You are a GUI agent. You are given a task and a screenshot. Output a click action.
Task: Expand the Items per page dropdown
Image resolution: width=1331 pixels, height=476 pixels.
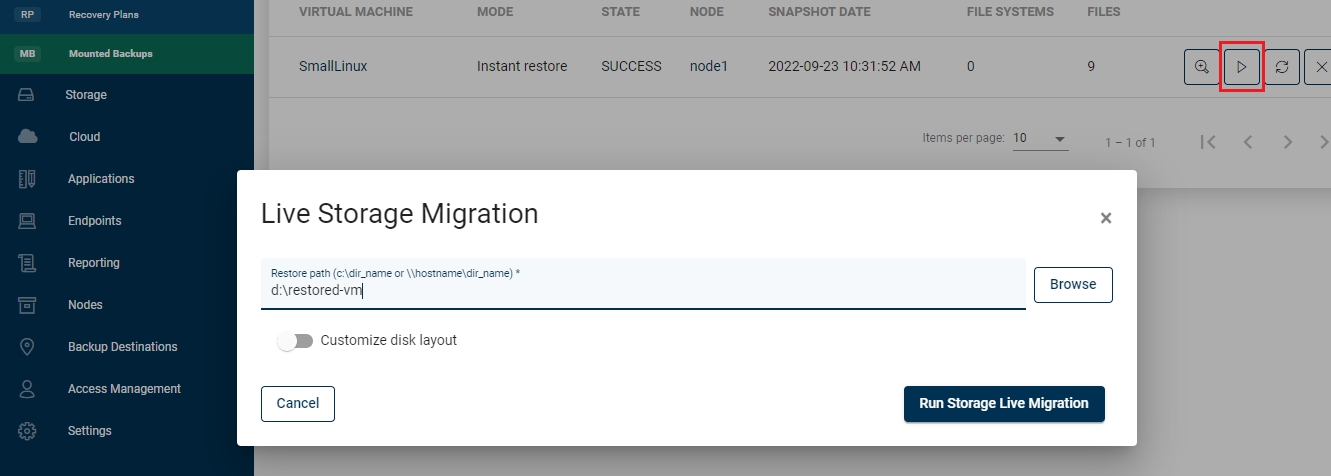click(1040, 139)
